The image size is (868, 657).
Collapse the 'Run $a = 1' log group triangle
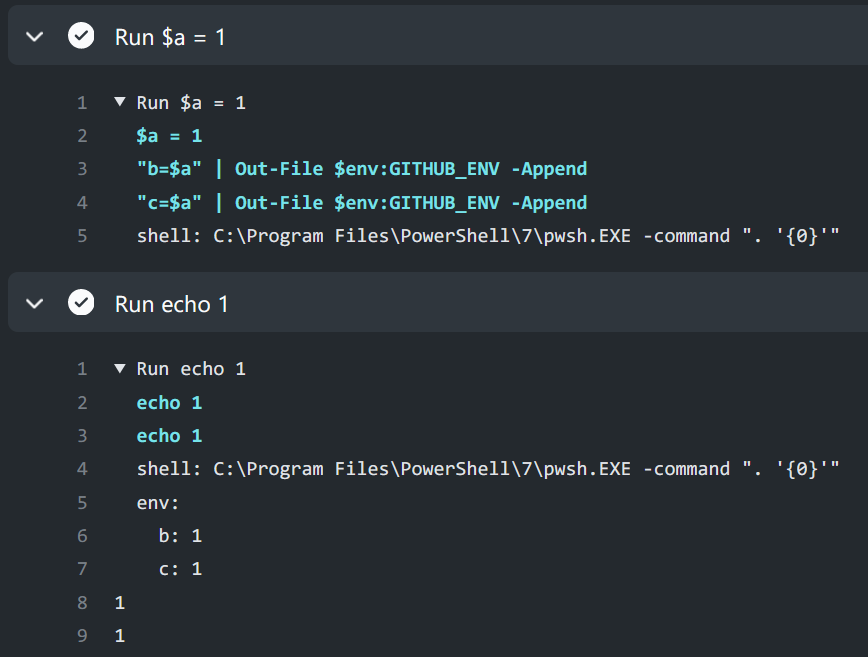(120, 102)
